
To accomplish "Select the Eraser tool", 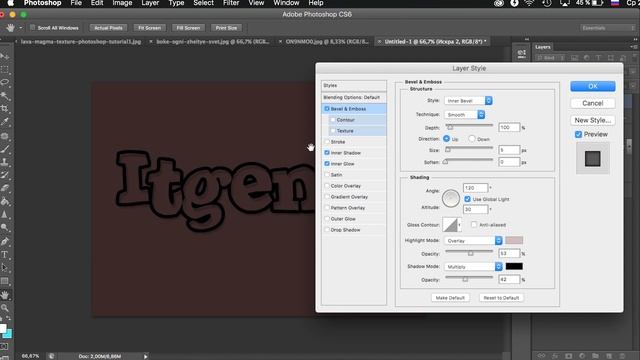I will tap(5, 188).
